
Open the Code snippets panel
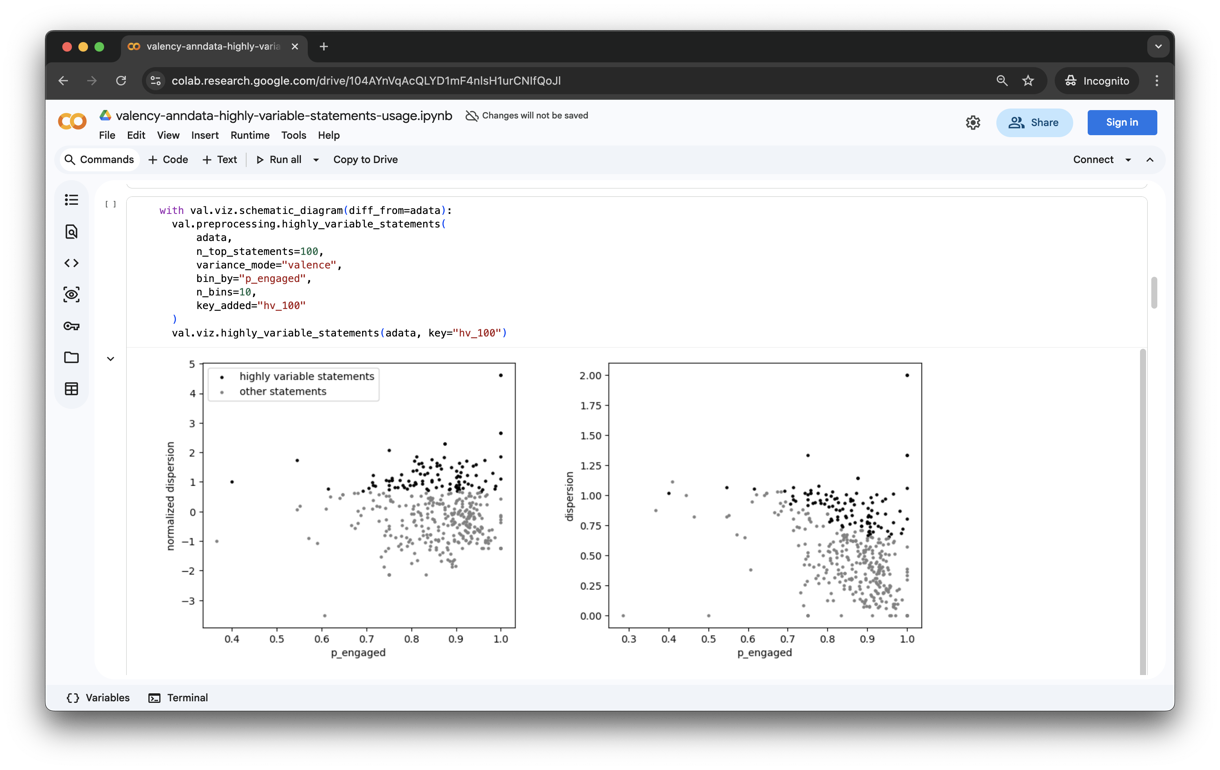71,263
